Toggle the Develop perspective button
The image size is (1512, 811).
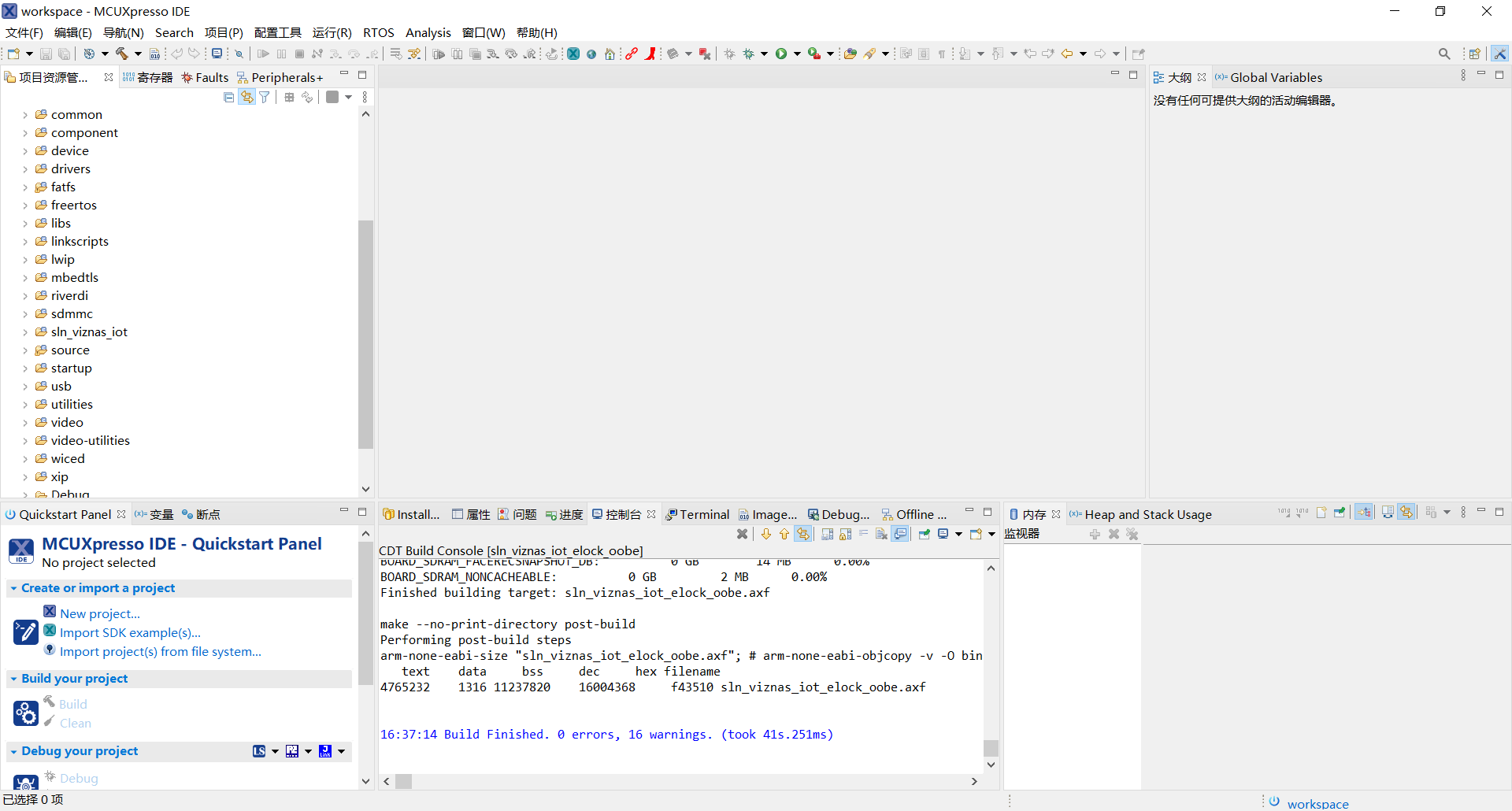1500,54
